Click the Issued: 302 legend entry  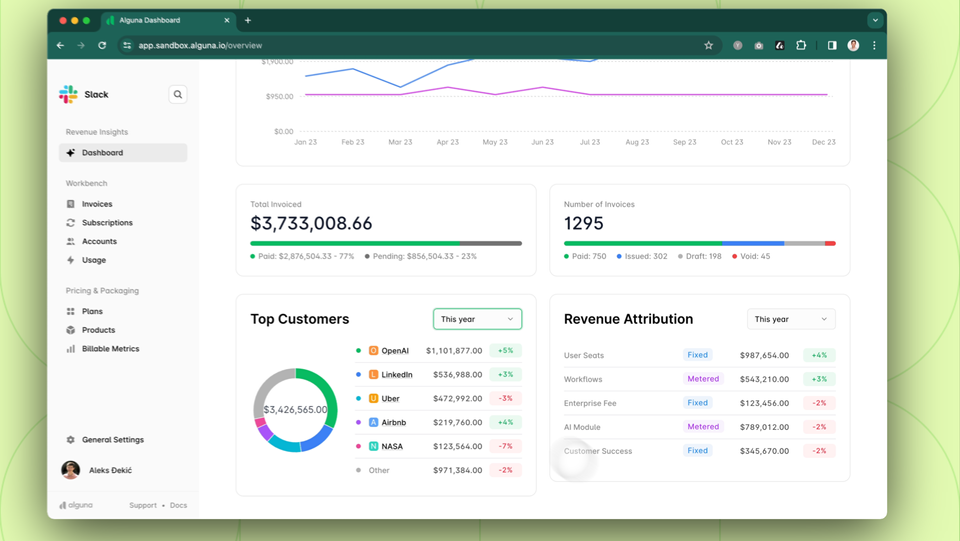(x=642, y=256)
